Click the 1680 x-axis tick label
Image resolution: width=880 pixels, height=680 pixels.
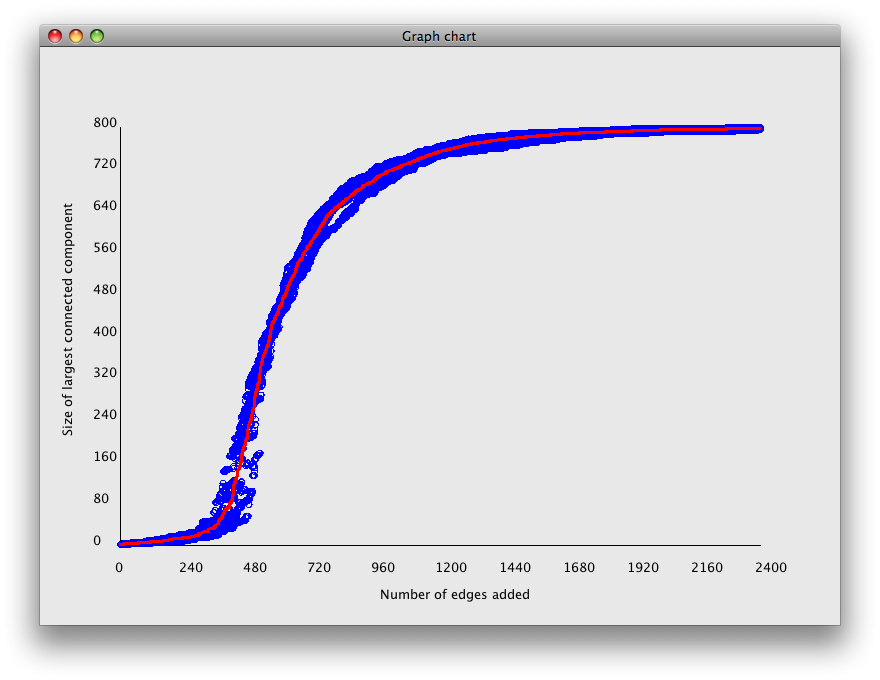pos(579,568)
